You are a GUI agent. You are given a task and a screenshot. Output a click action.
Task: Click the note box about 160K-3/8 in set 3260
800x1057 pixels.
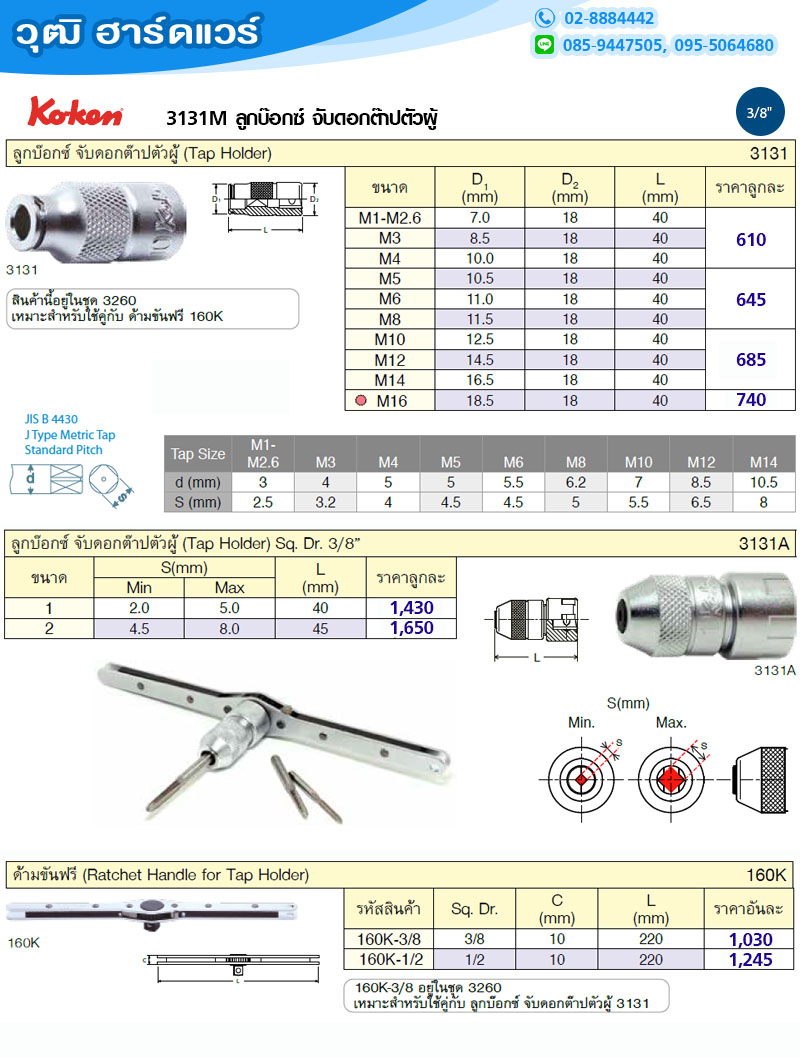[x=507, y=996]
